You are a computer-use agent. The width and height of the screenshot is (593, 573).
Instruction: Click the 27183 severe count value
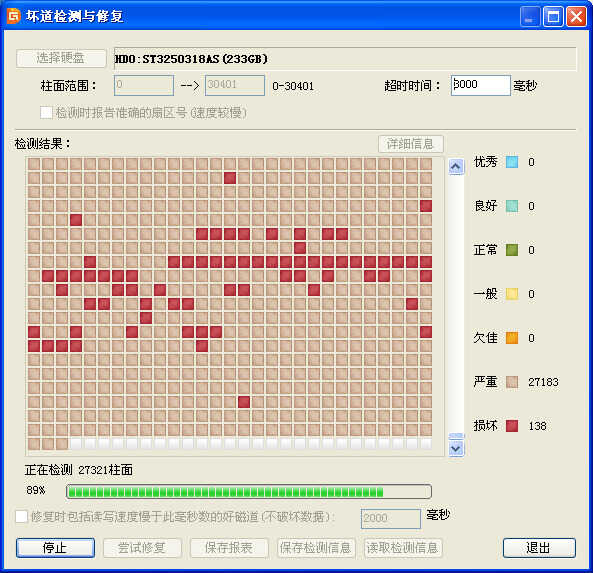[543, 382]
